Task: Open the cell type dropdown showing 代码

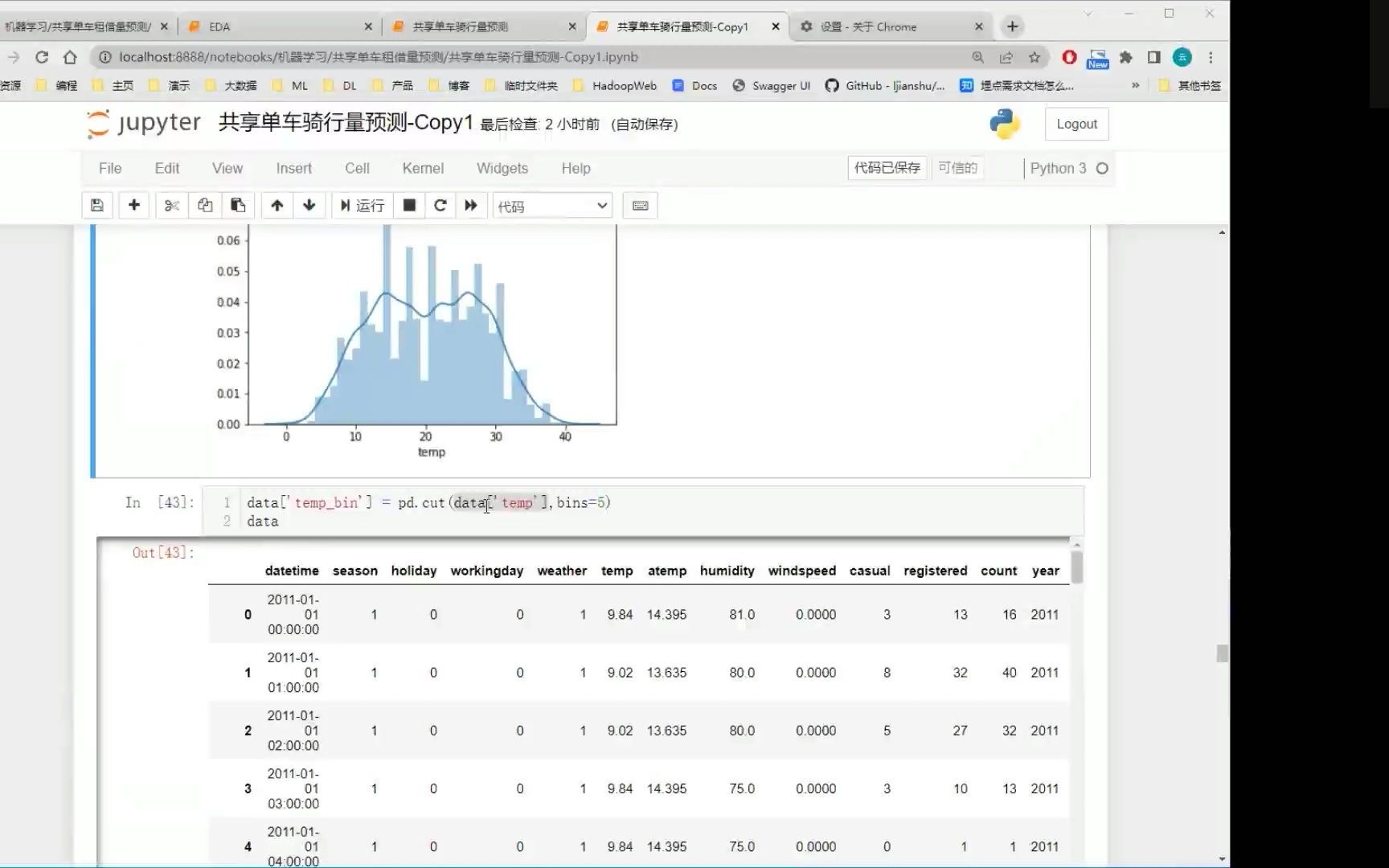Action: (x=552, y=207)
